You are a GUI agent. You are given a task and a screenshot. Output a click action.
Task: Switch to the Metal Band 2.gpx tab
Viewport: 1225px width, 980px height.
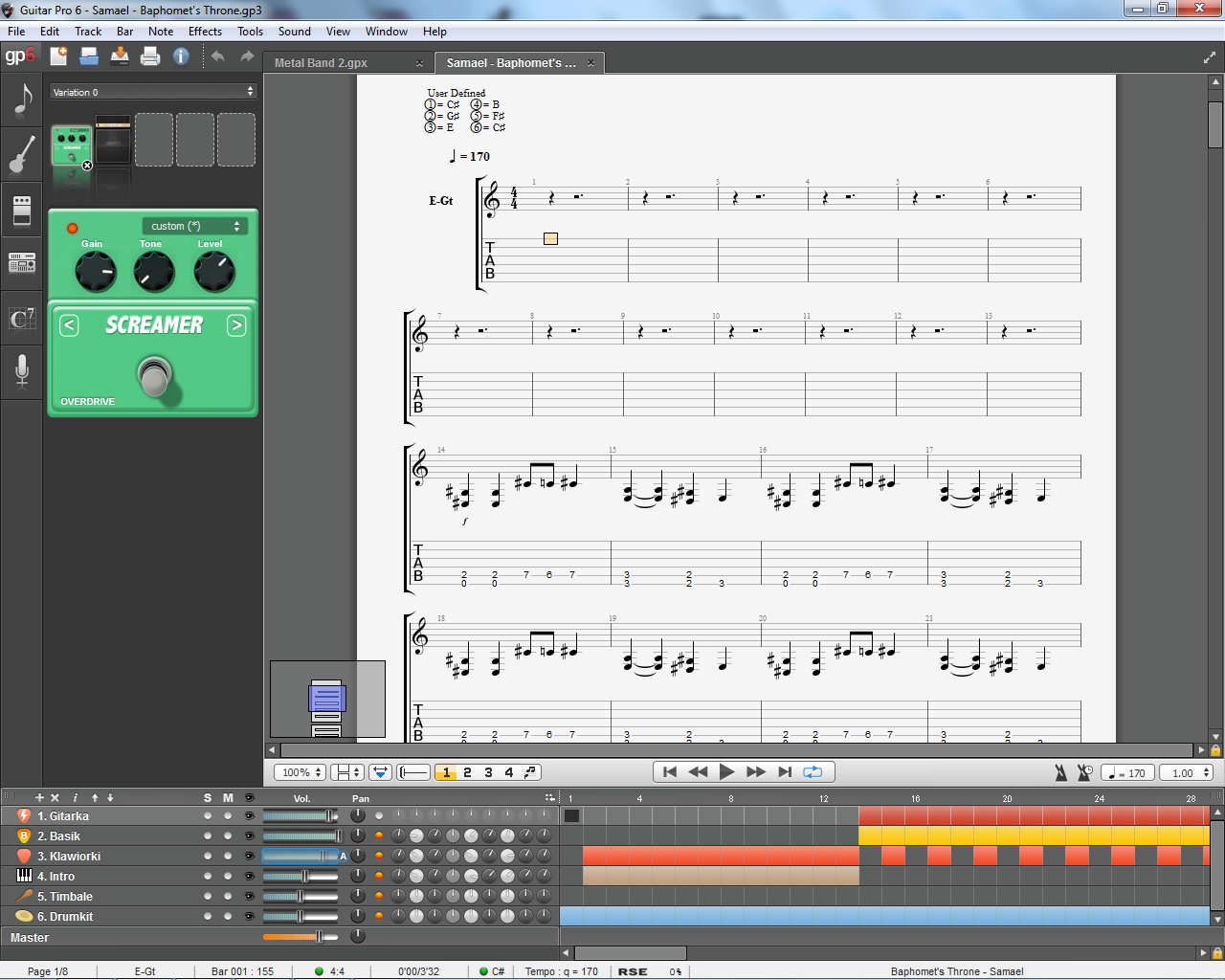[x=321, y=63]
